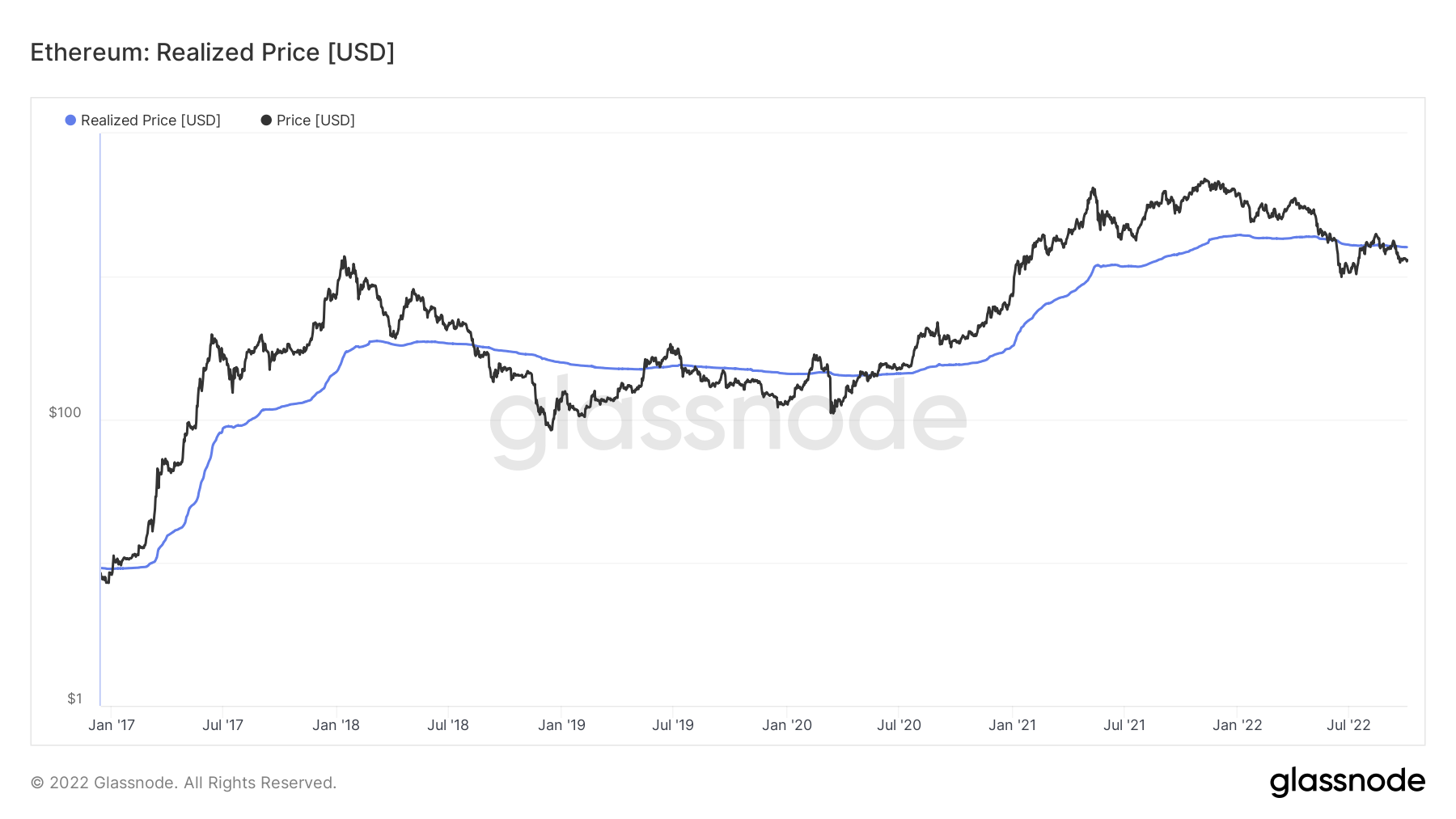Viewport: 1456px width, 819px height.
Task: Click the glassnode watermark inside the chart
Action: click(x=727, y=420)
